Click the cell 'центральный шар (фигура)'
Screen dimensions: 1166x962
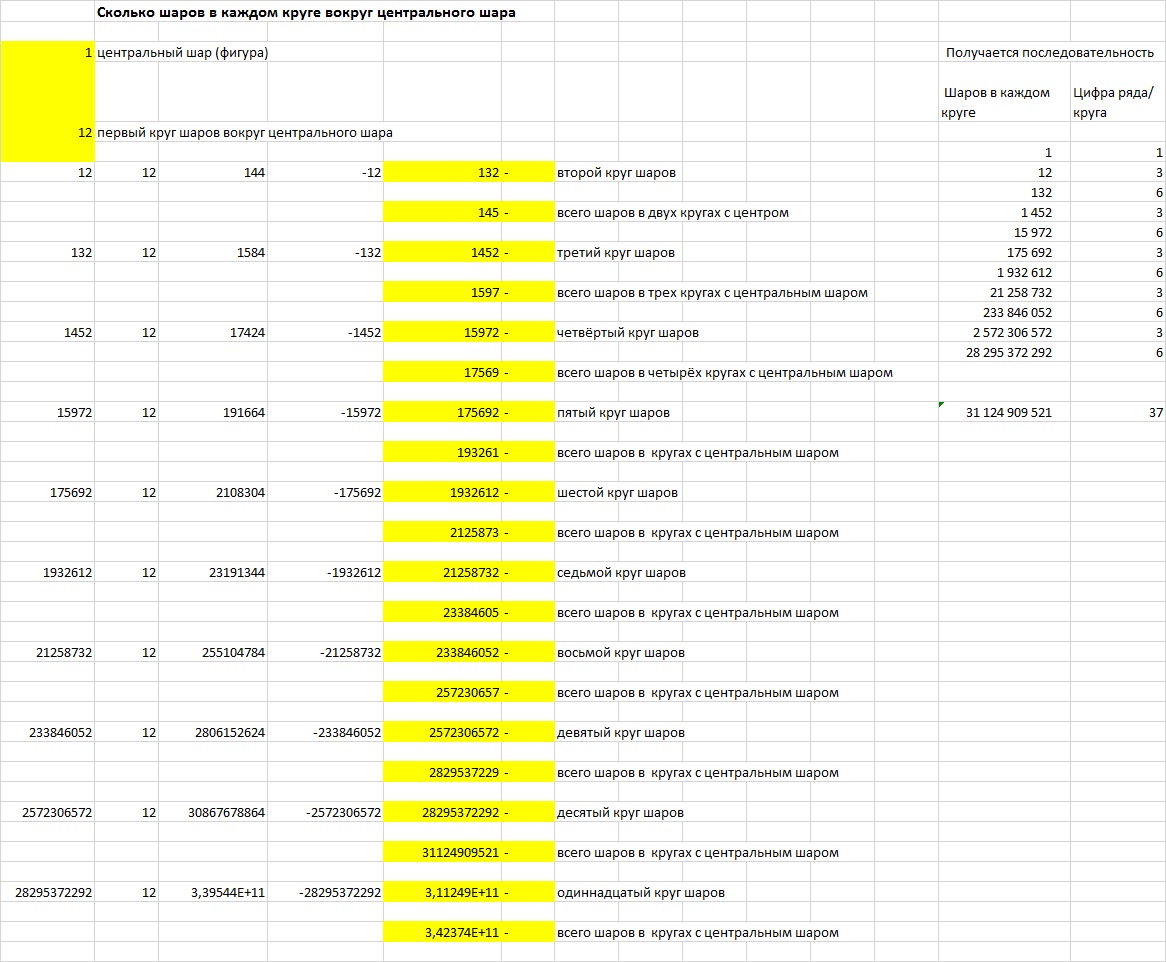point(182,53)
